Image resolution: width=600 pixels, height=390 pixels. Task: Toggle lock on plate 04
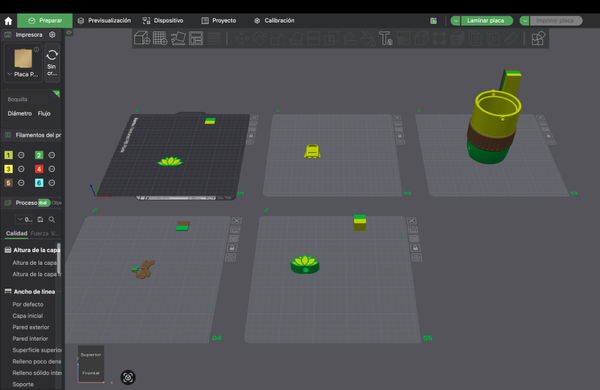[x=232, y=248]
